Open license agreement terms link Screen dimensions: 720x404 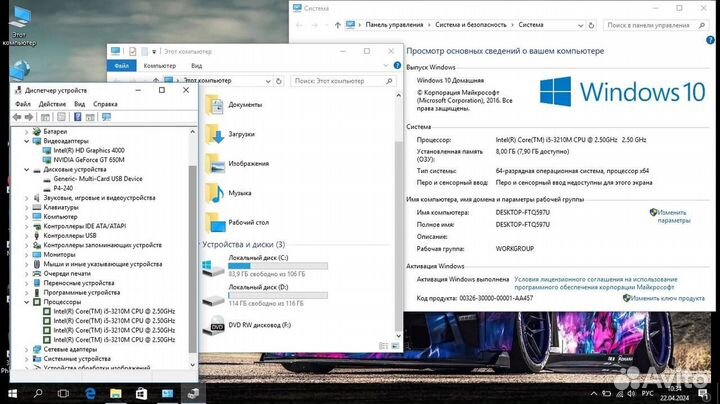point(596,283)
